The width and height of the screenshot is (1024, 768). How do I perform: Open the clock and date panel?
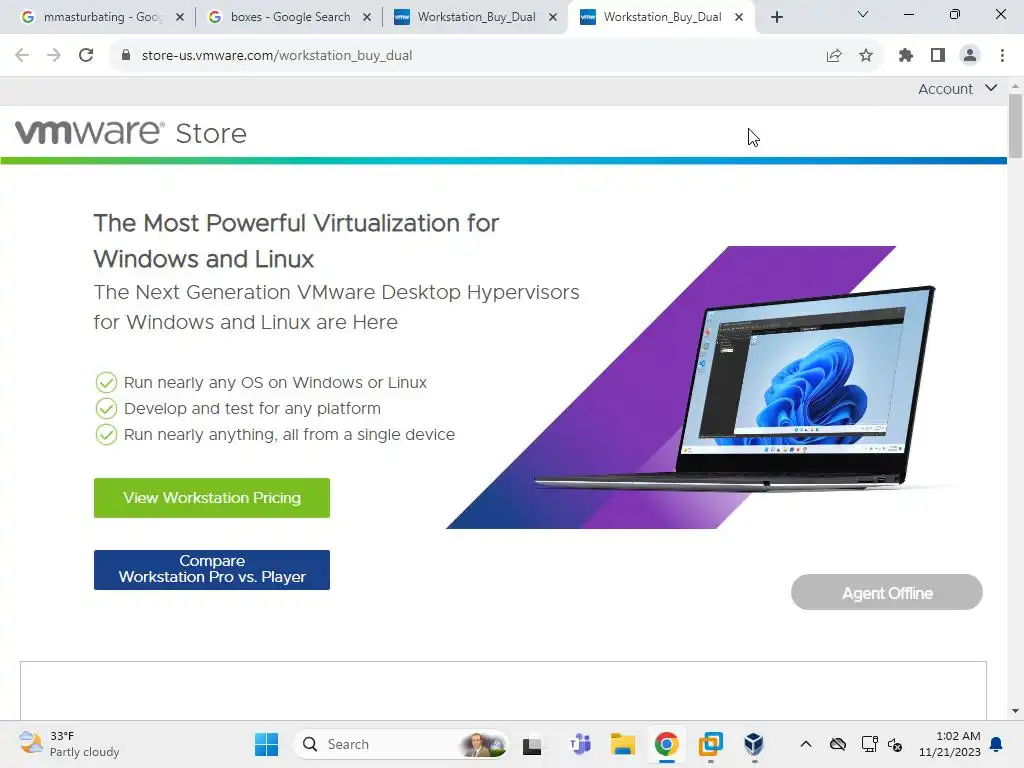click(950, 744)
